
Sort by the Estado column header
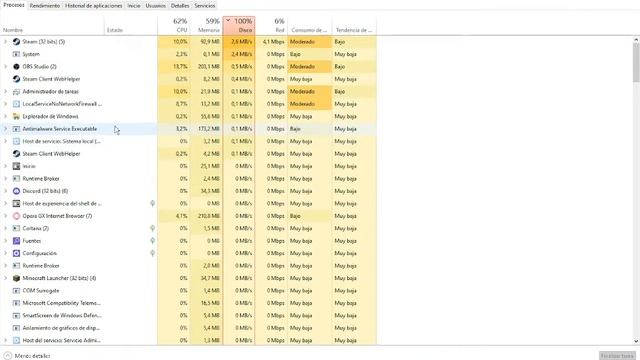point(131,25)
